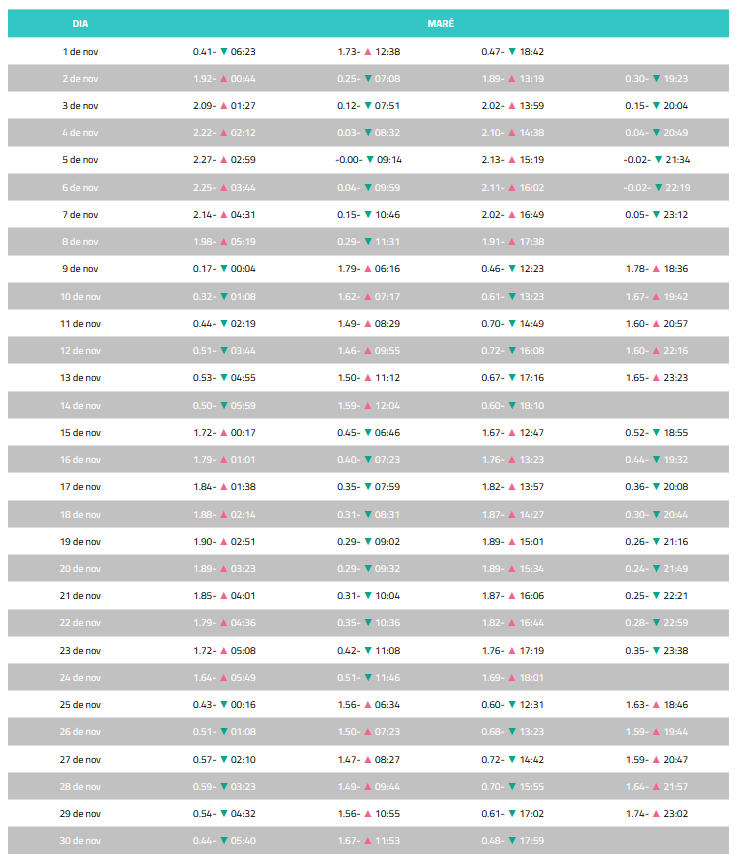Click the DIA column header
Viewport: 737px width, 860px height.
(81, 23)
